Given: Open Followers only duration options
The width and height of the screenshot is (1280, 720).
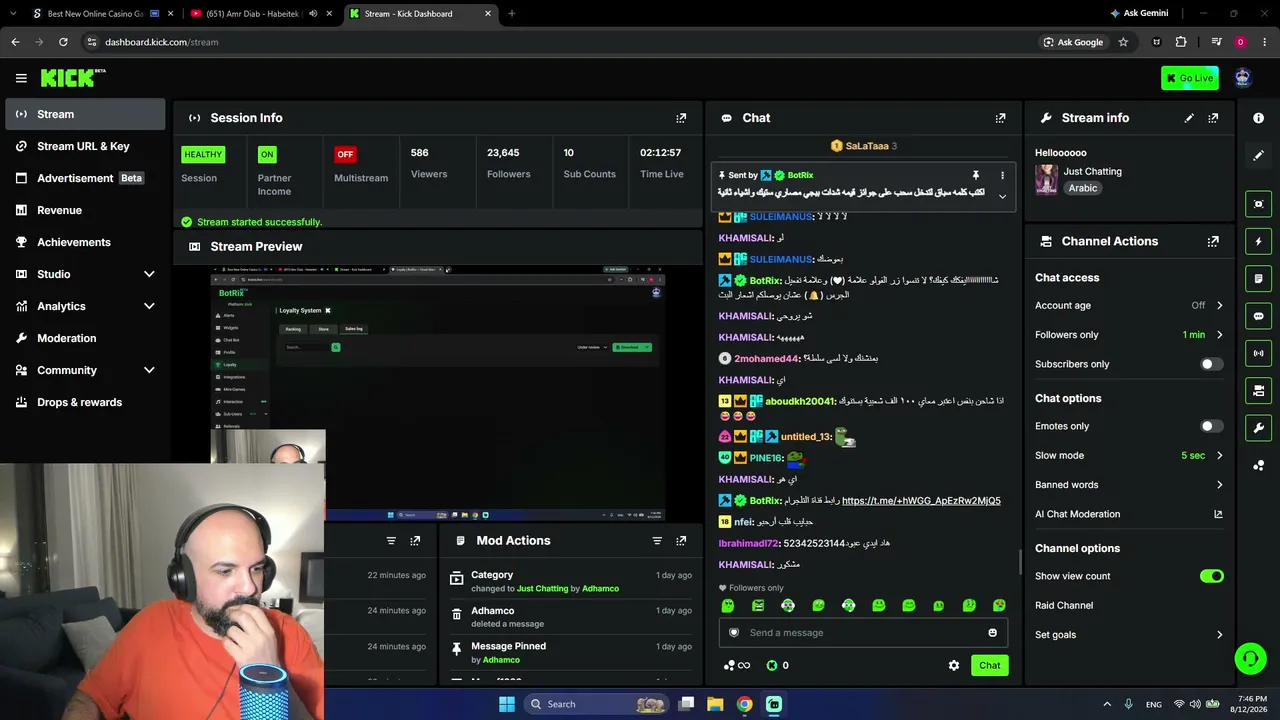Looking at the screenshot, I should [x=1129, y=335].
